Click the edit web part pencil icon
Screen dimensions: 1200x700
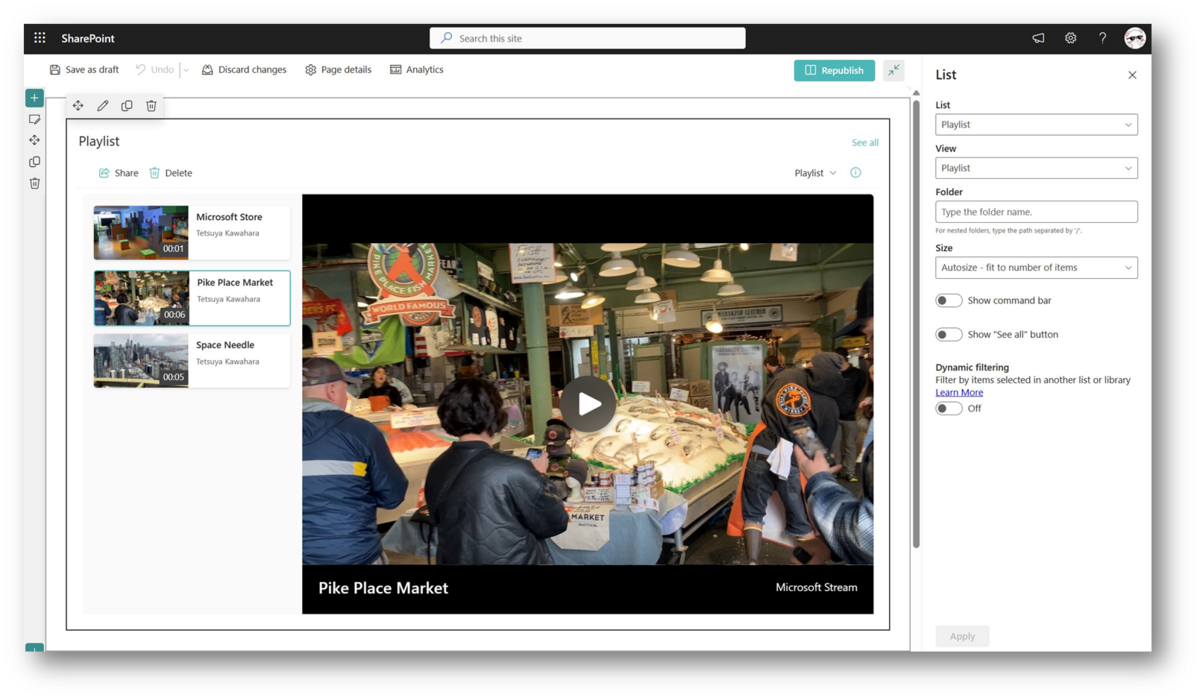(x=102, y=106)
